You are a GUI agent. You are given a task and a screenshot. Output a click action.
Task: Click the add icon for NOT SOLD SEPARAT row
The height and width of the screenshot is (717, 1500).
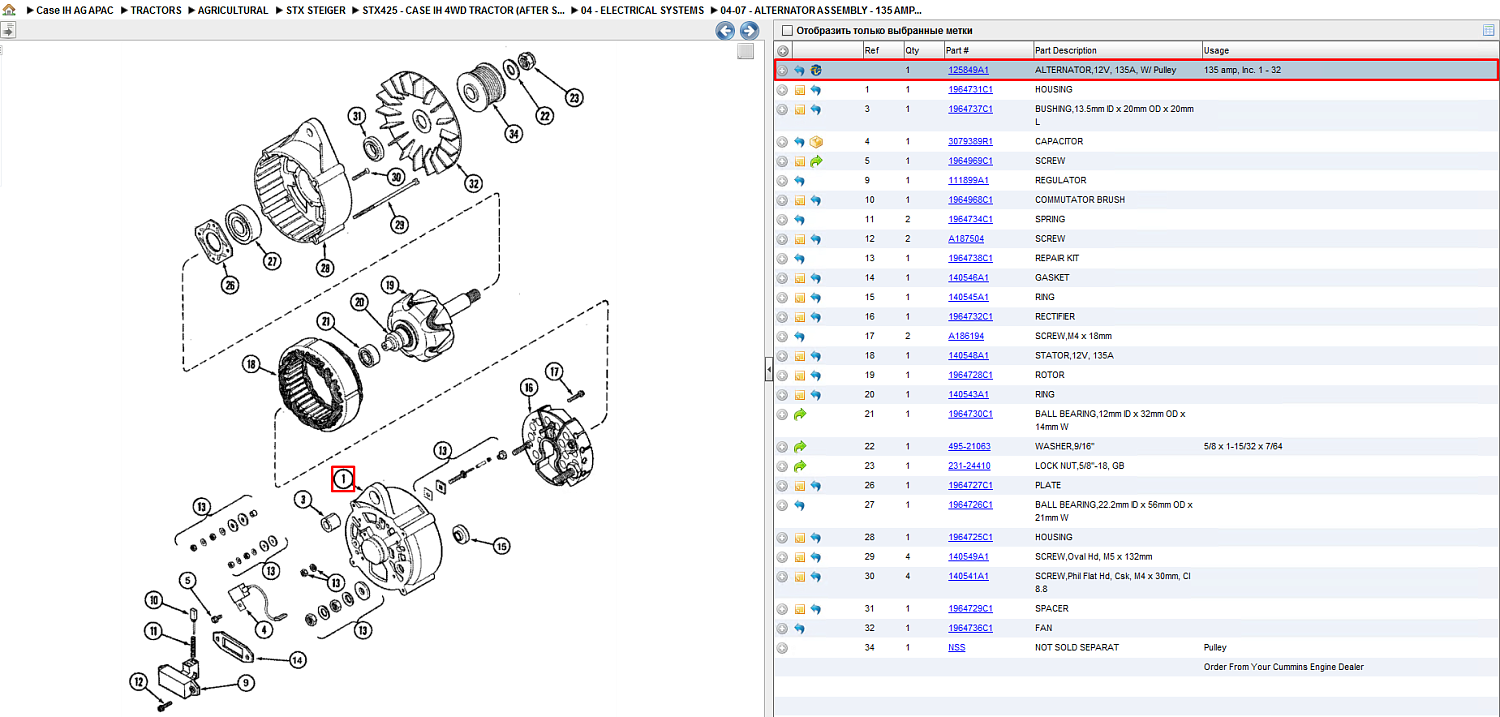click(782, 648)
